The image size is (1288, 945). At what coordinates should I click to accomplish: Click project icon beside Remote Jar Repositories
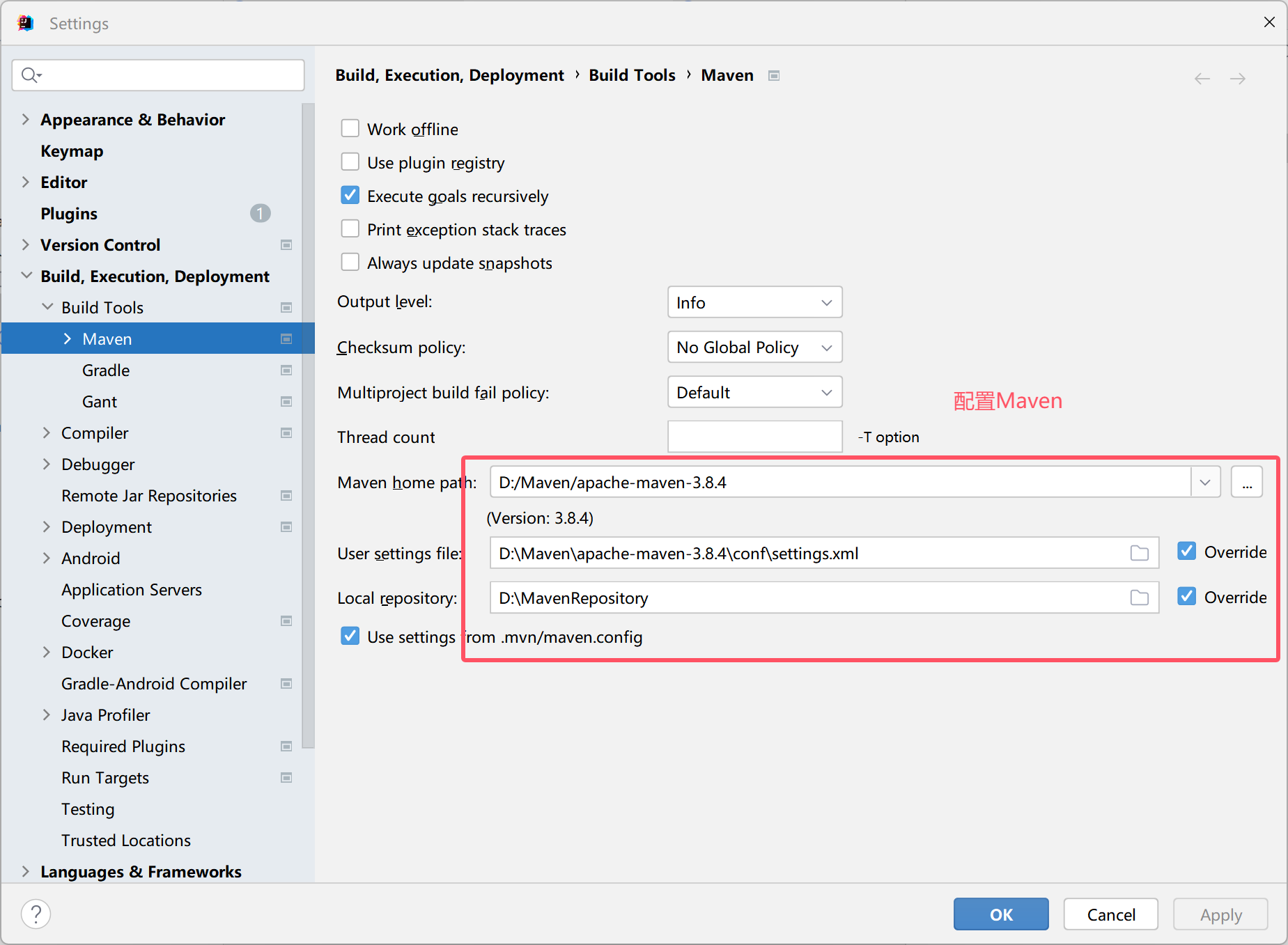(286, 496)
